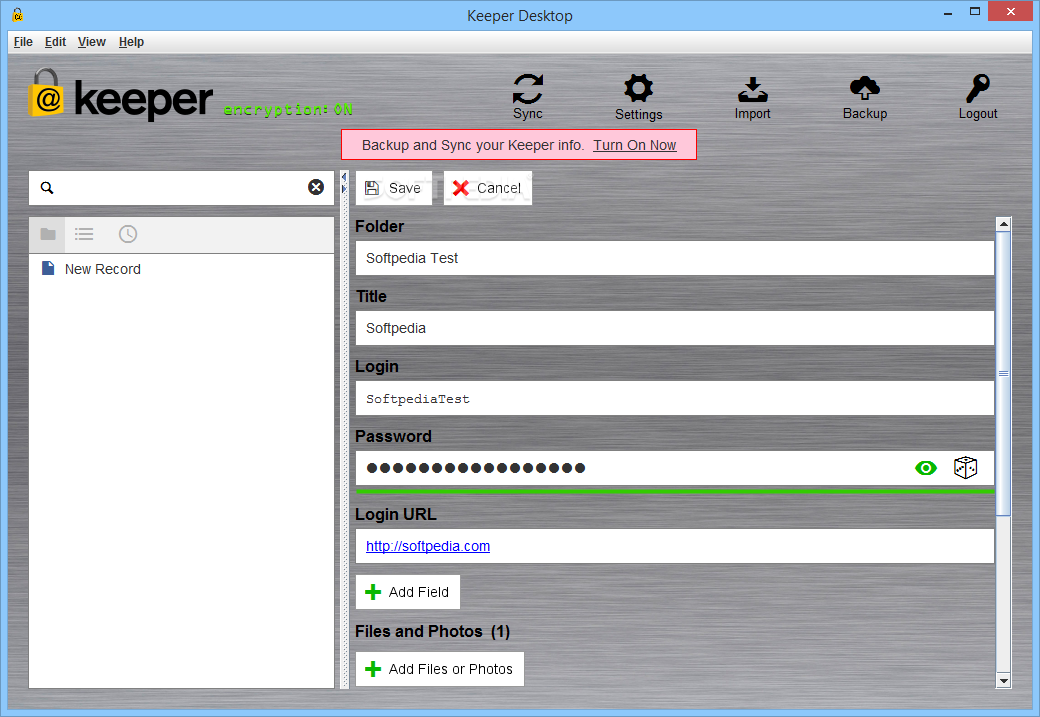Open the View menu
Screen dimensions: 1040x717
92,42
